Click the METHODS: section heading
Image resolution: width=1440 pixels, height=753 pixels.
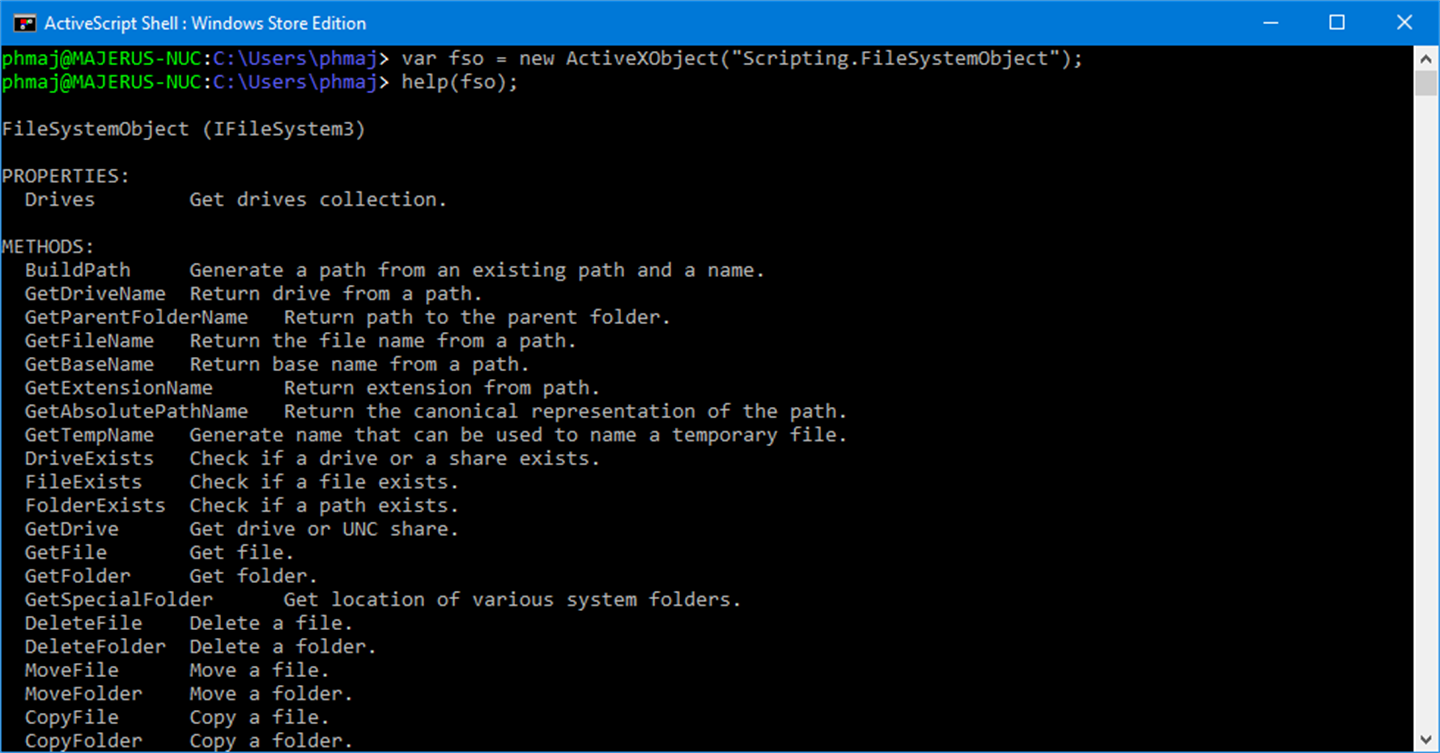tap(48, 246)
